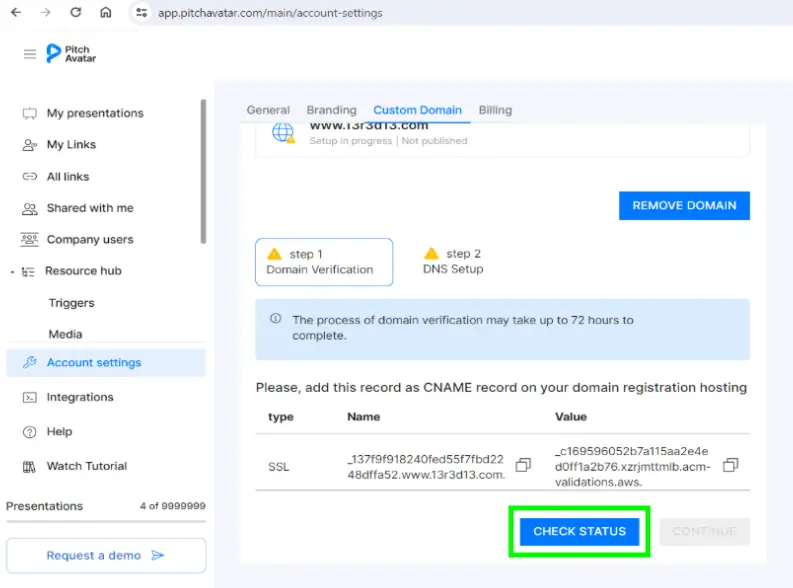The image size is (793, 588).
Task: Switch to the Billing tab
Action: (x=495, y=110)
